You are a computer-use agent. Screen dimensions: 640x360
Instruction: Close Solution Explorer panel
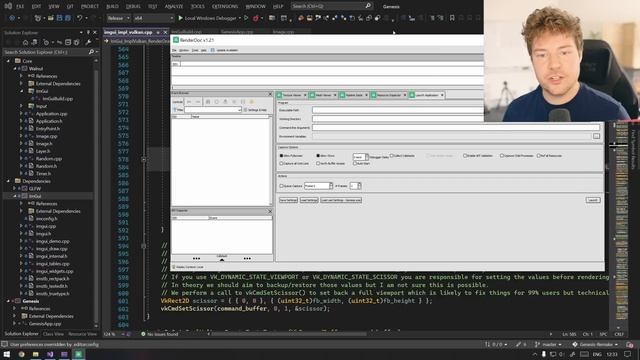(x=95, y=32)
